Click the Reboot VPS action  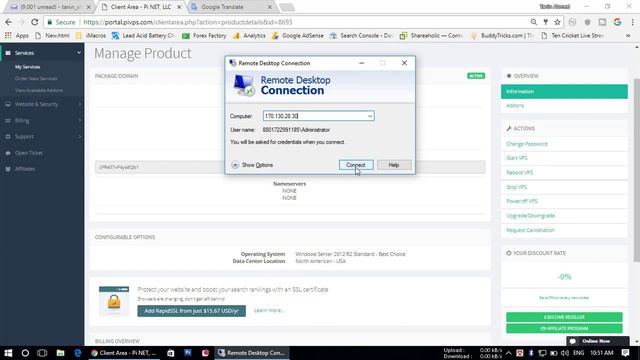coord(520,173)
